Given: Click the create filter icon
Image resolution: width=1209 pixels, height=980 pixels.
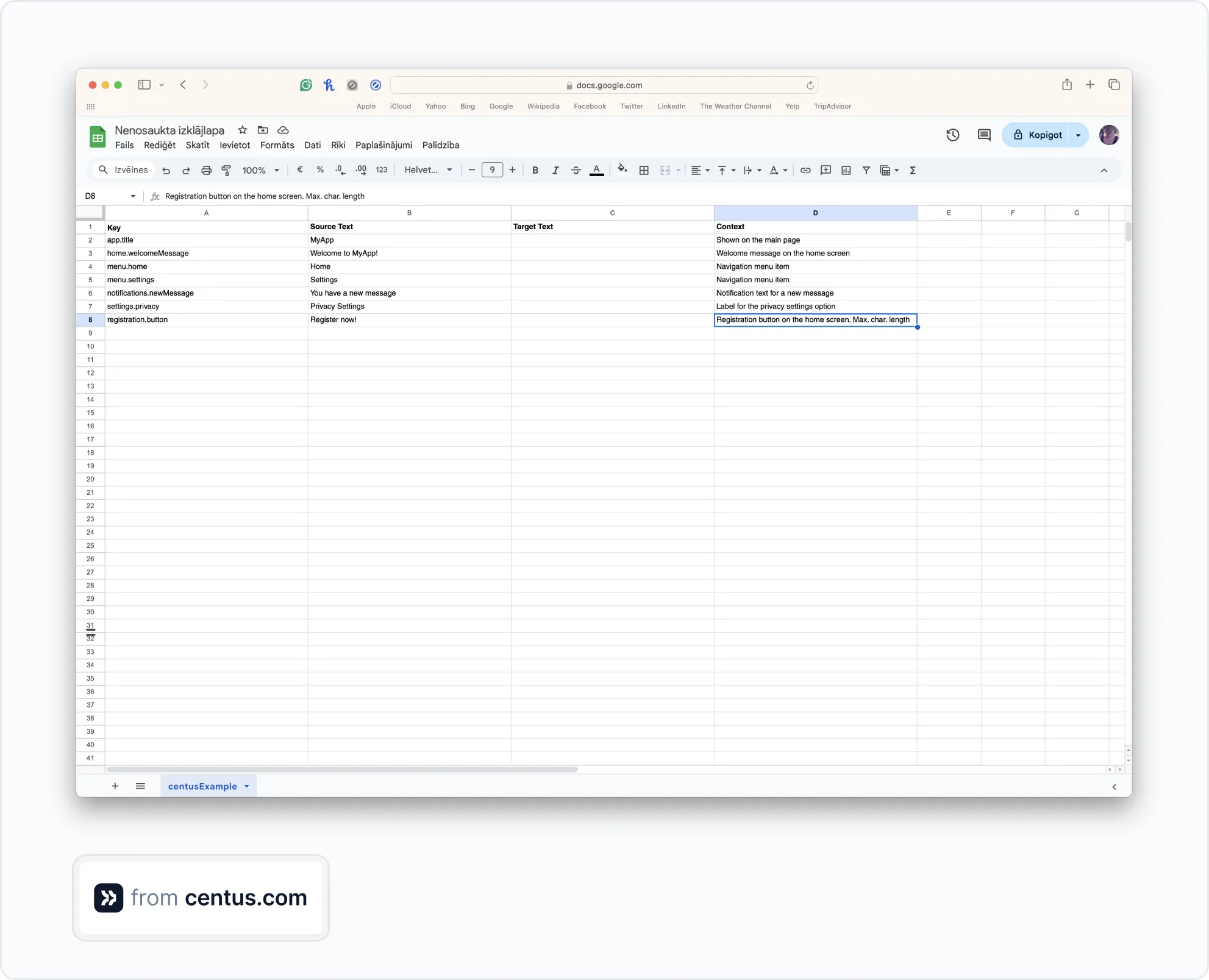Looking at the screenshot, I should [x=866, y=171].
